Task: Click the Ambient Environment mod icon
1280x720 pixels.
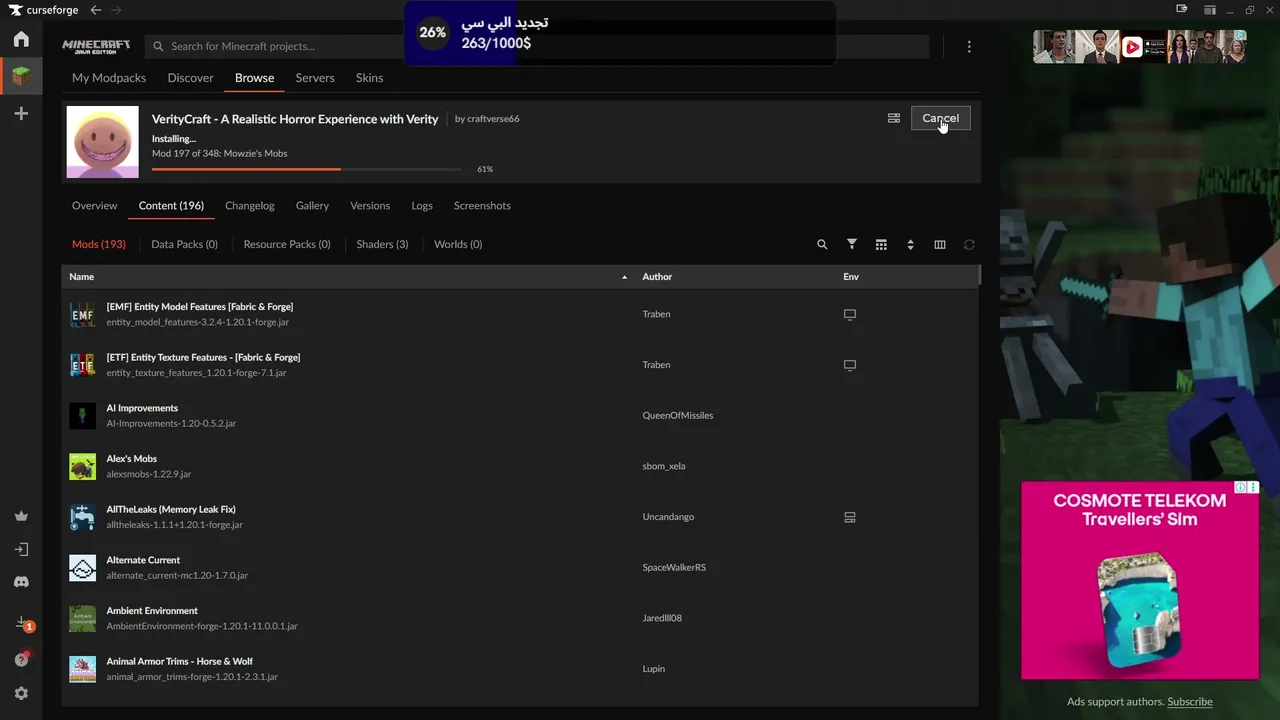Action: coord(82,618)
